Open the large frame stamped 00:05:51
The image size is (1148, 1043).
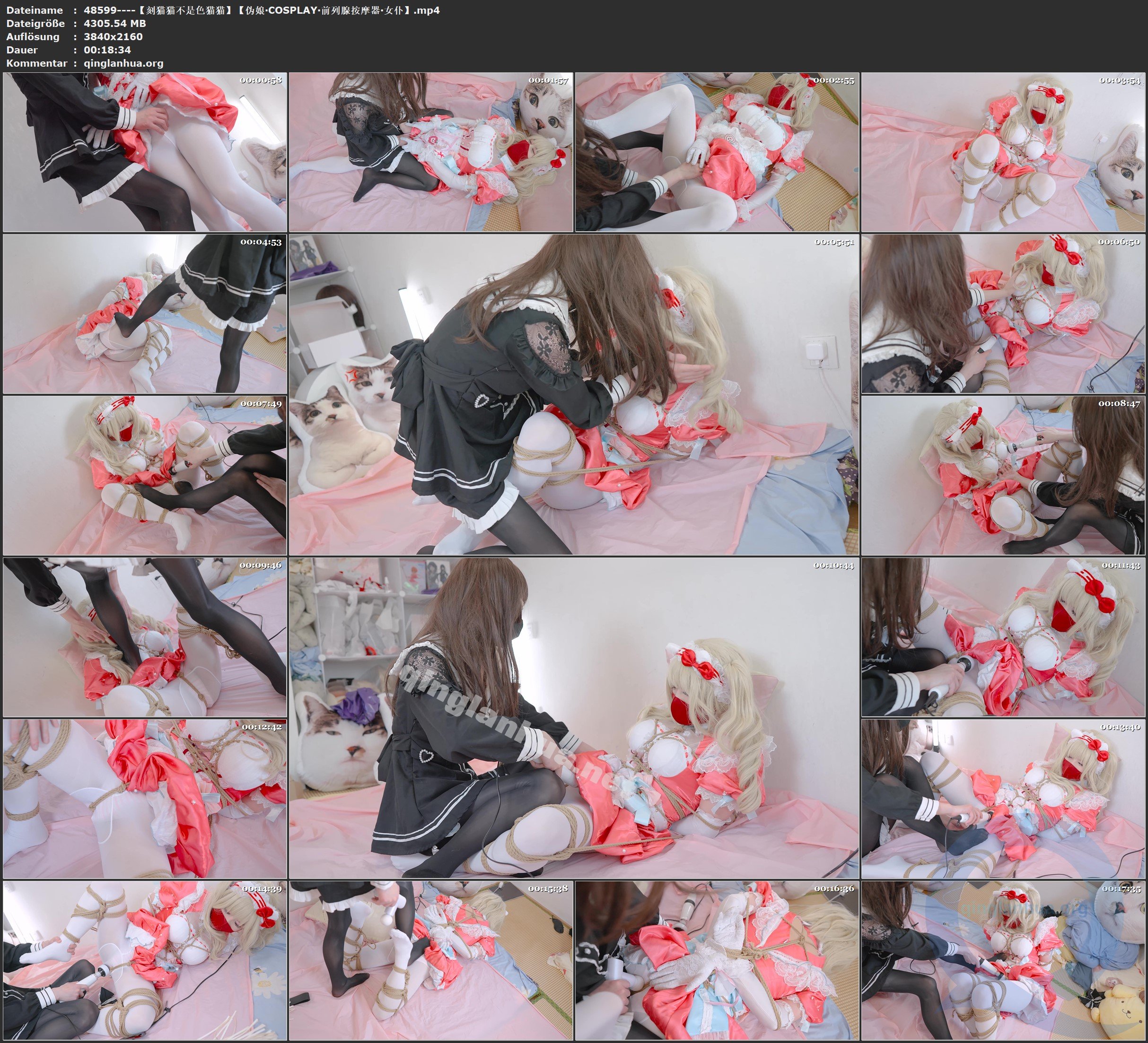(573, 394)
